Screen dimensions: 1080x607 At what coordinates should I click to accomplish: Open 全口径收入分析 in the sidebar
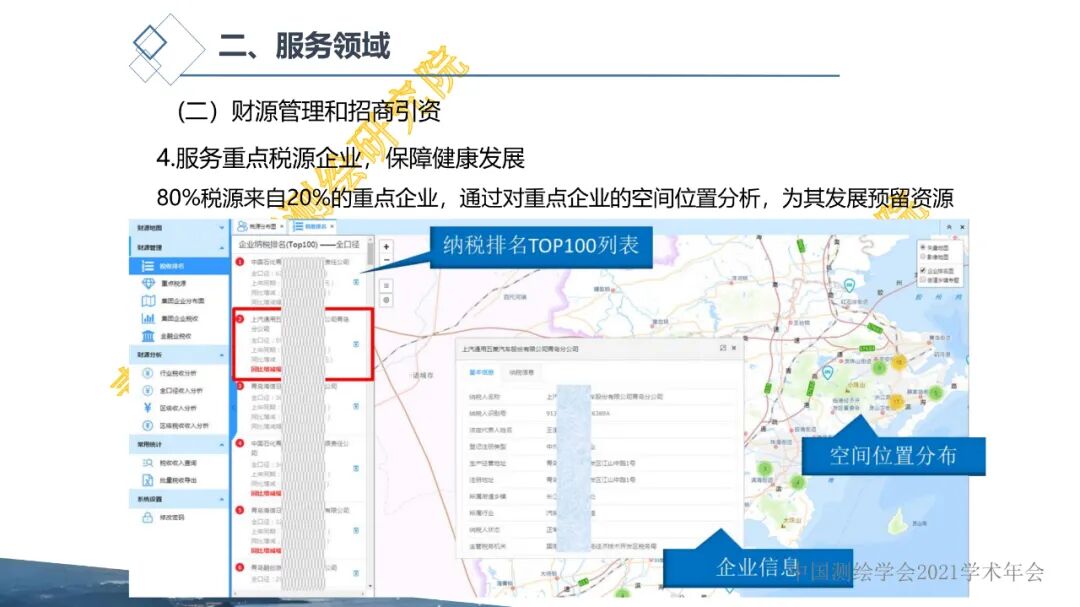[178, 391]
